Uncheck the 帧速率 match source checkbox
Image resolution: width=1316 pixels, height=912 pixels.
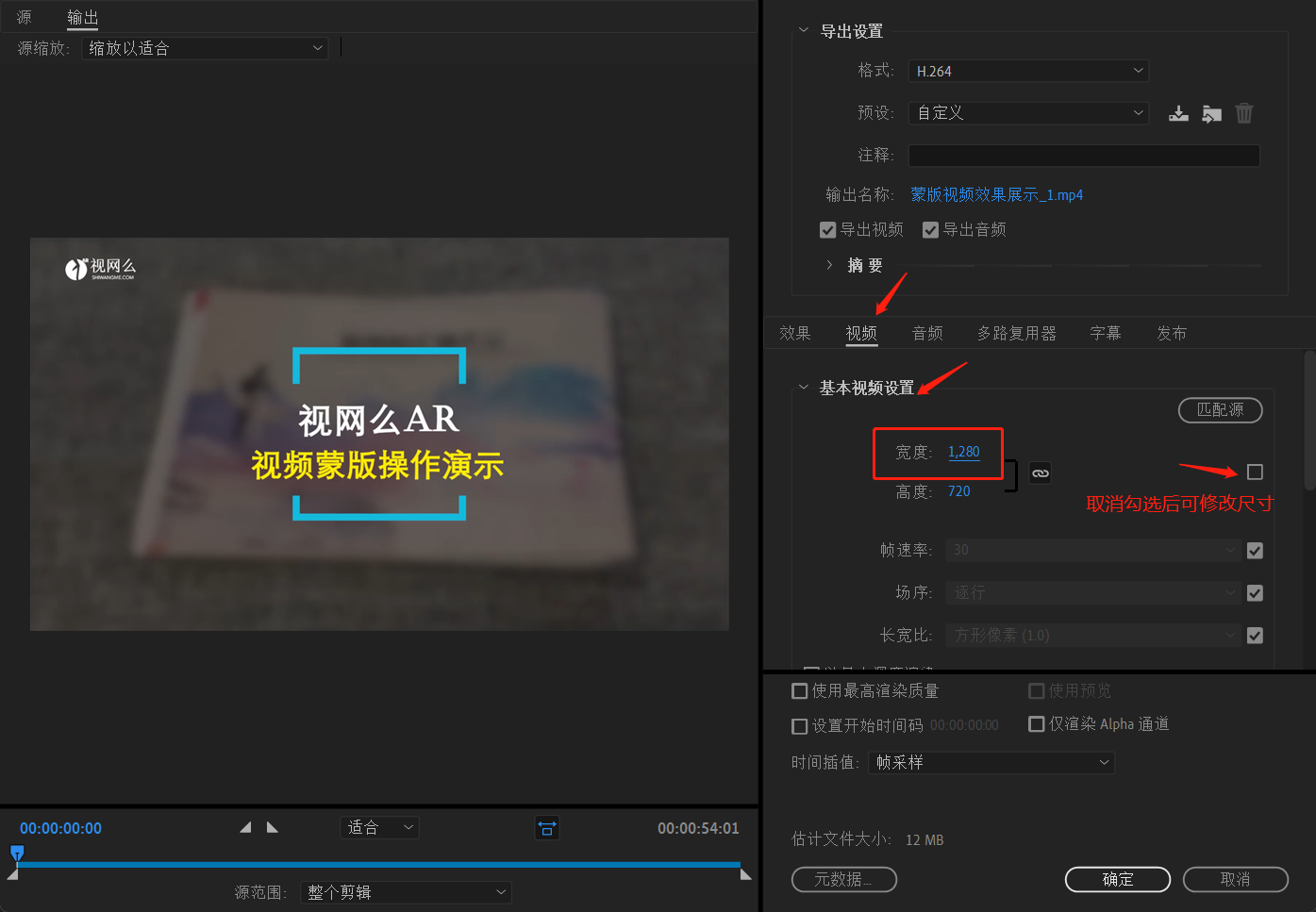click(x=1255, y=551)
